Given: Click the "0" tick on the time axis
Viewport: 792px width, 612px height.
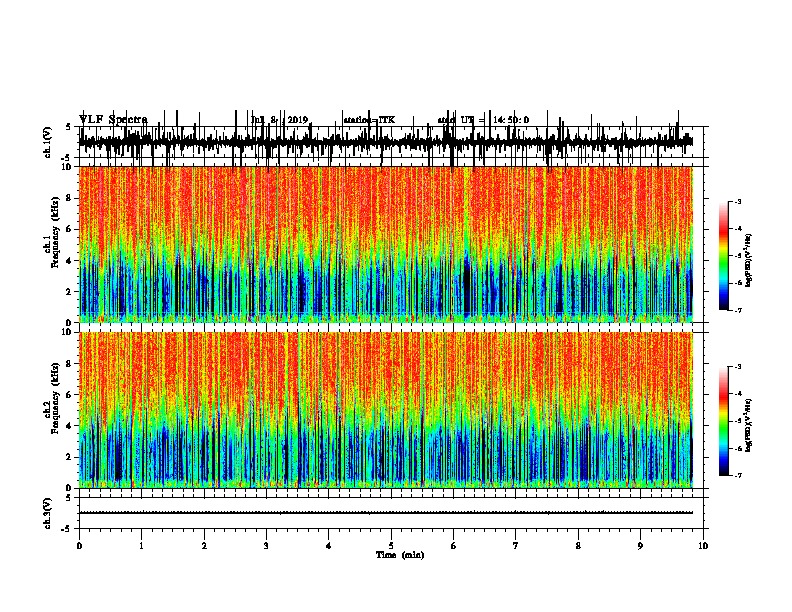Looking at the screenshot, I should click(x=79, y=546).
